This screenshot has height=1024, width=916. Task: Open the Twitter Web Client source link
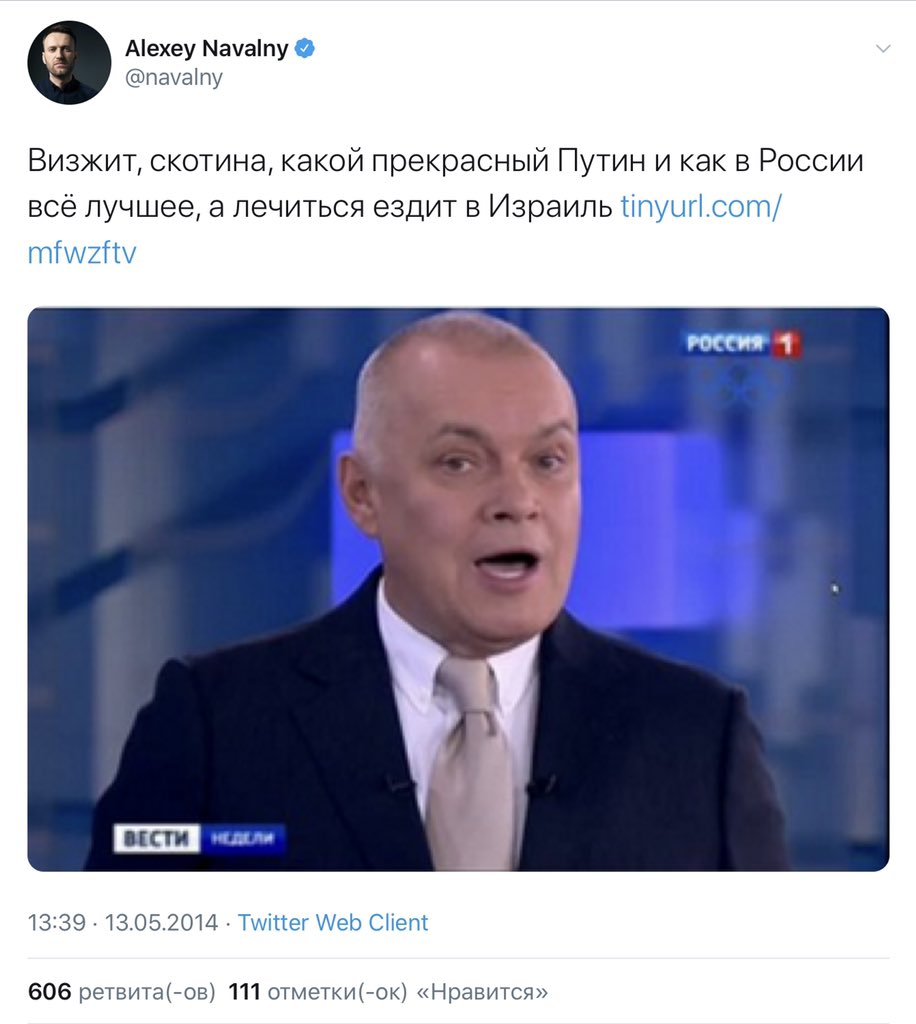click(x=333, y=922)
